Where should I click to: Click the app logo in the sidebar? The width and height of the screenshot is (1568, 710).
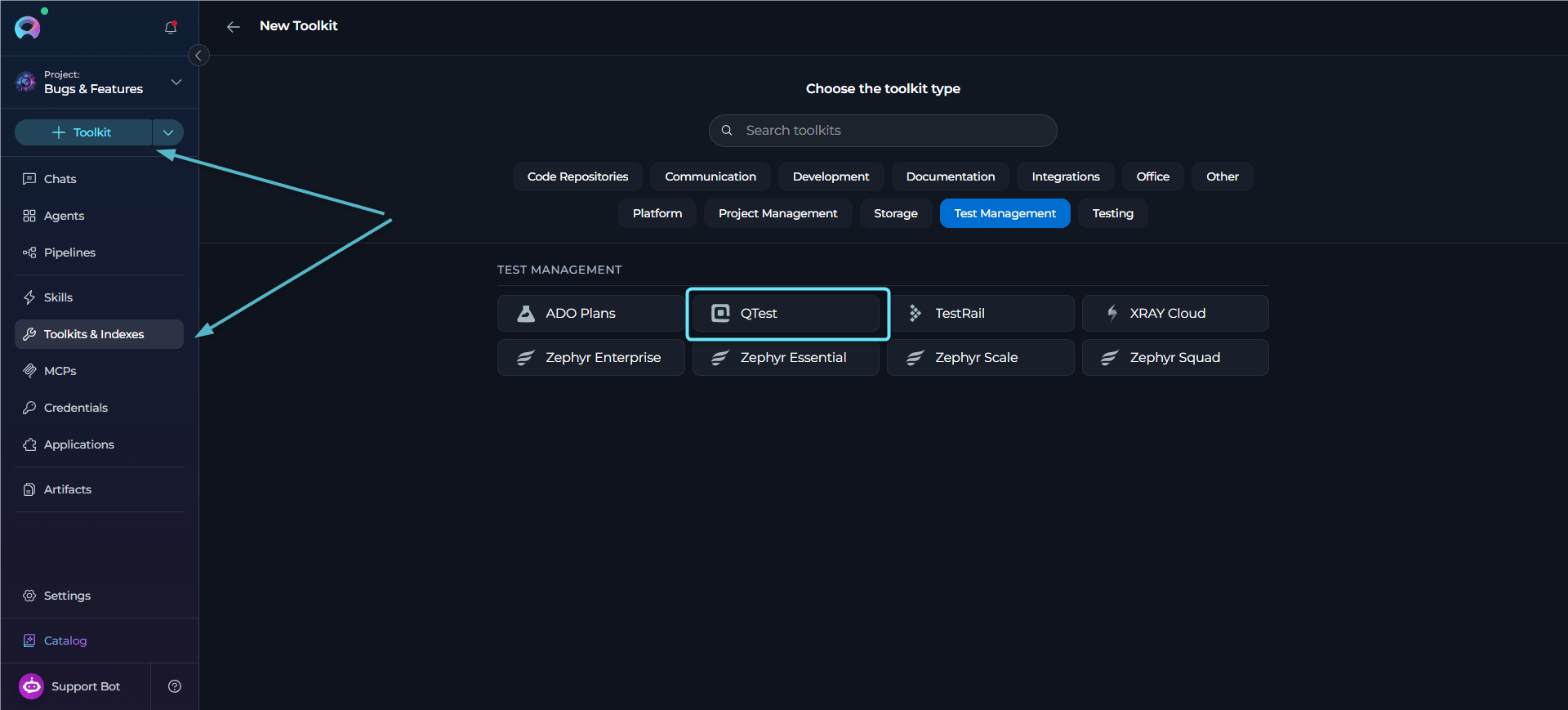pos(28,28)
